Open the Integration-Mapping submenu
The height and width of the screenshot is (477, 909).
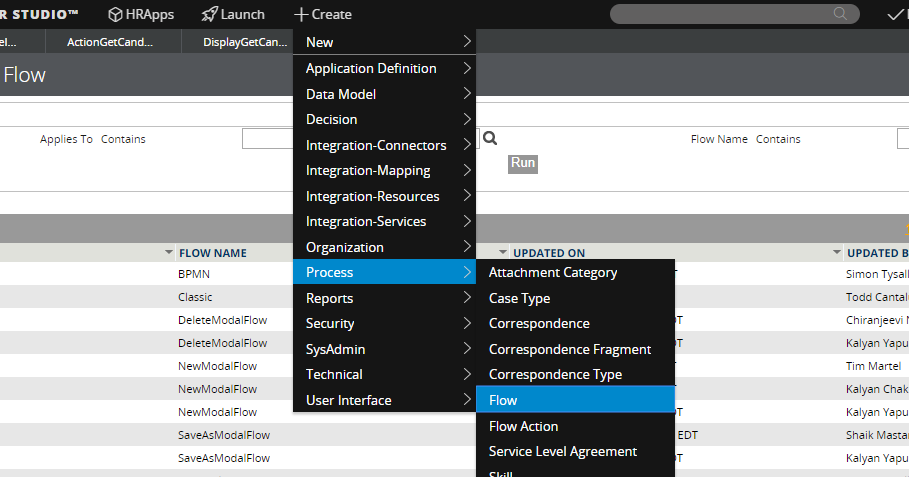[384, 170]
